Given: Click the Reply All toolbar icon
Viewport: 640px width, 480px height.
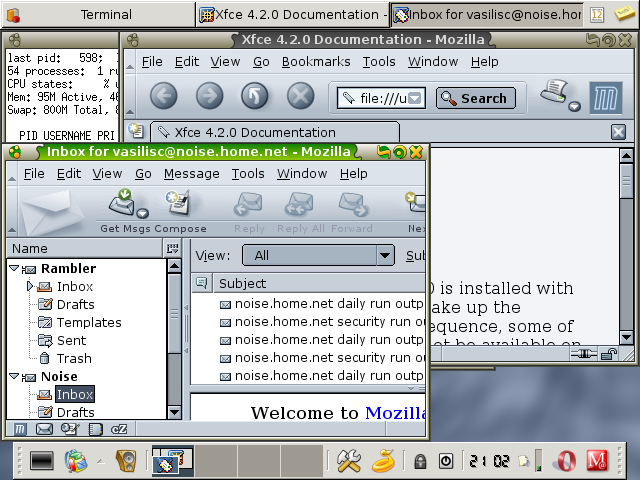Looking at the screenshot, I should click(x=300, y=204).
